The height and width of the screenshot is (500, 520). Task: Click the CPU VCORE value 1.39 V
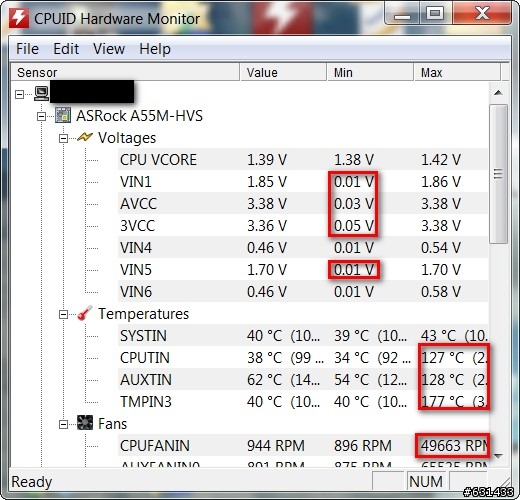pyautogui.click(x=267, y=160)
